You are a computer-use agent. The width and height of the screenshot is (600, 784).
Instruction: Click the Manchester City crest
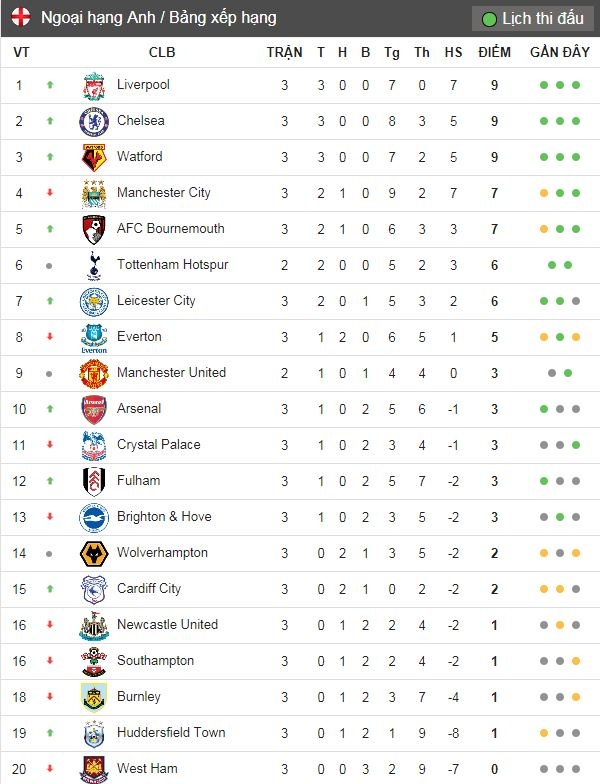point(94,194)
